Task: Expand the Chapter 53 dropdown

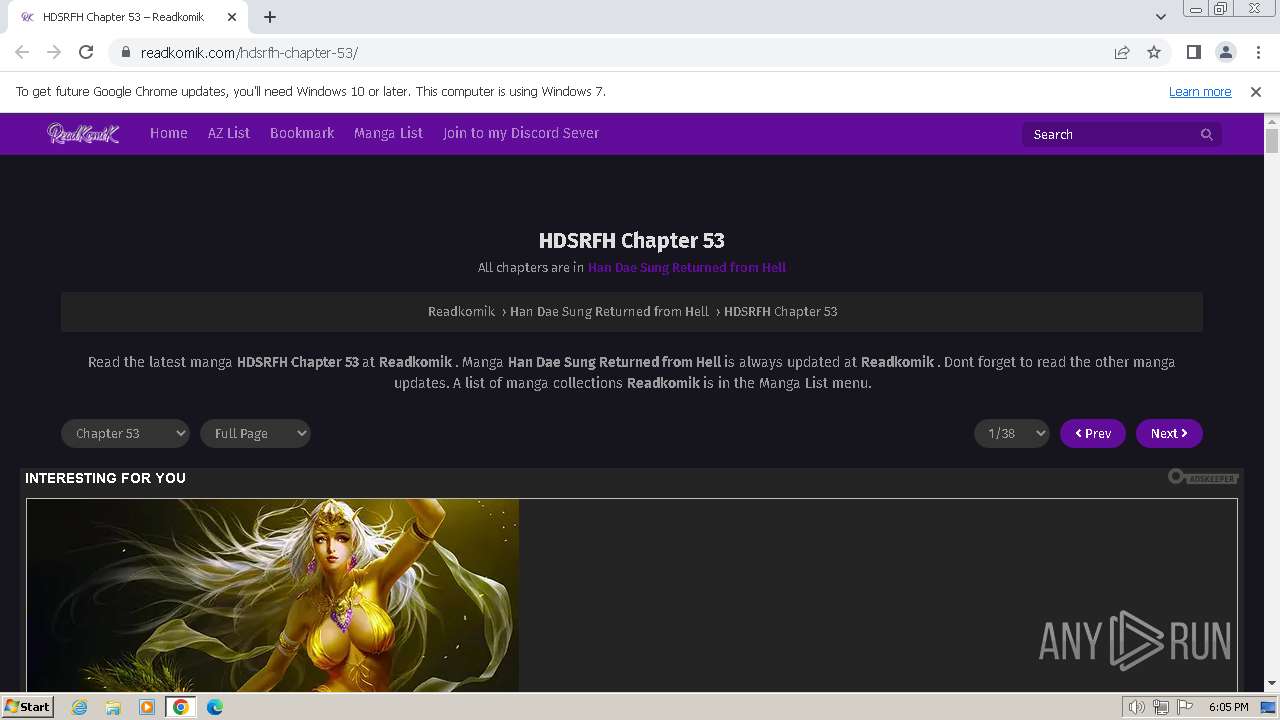Action: [125, 433]
